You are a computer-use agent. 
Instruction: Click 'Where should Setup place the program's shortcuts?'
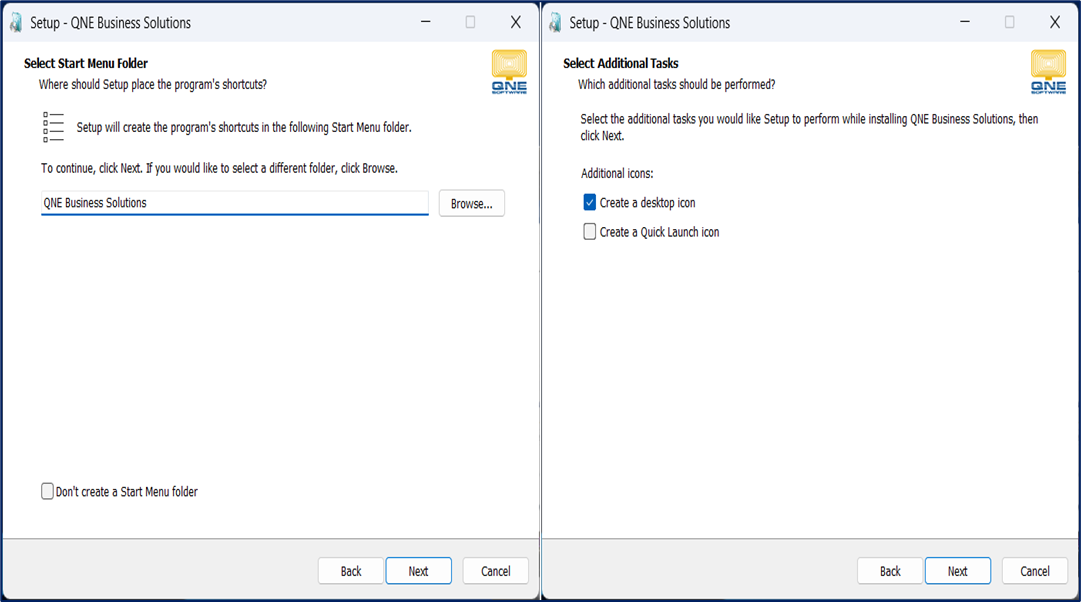(x=152, y=84)
